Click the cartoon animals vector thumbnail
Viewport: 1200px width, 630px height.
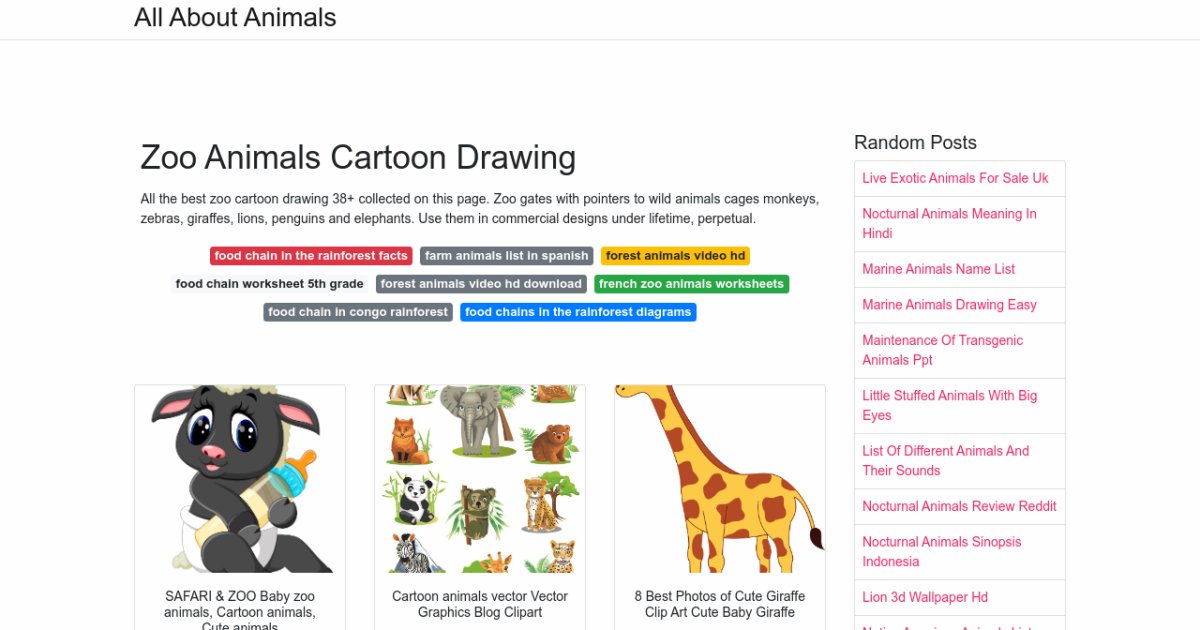tap(480, 479)
